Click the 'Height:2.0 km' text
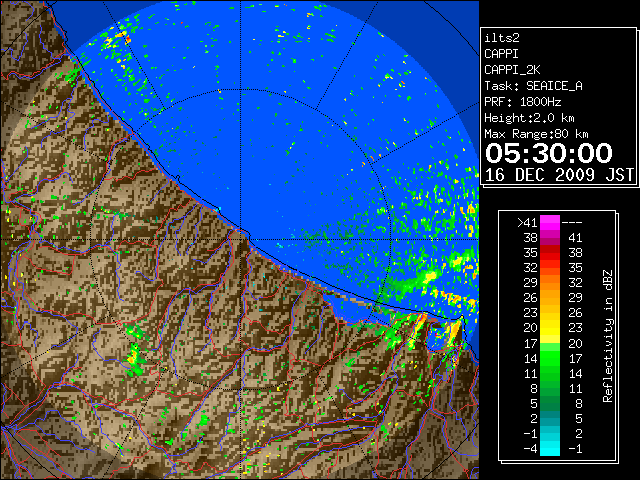Screen dimensions: 640x480 coord(529,118)
